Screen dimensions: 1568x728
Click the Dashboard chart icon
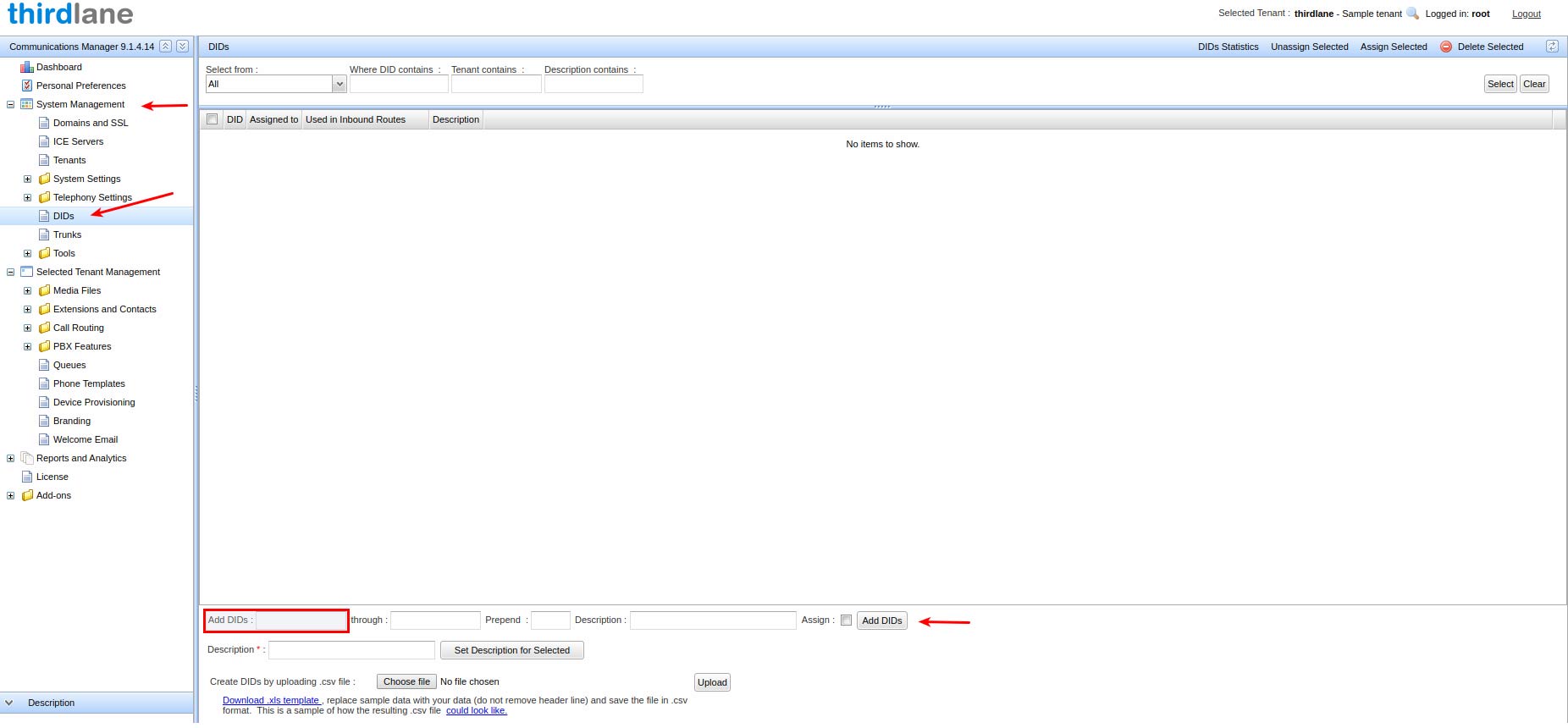tap(26, 67)
